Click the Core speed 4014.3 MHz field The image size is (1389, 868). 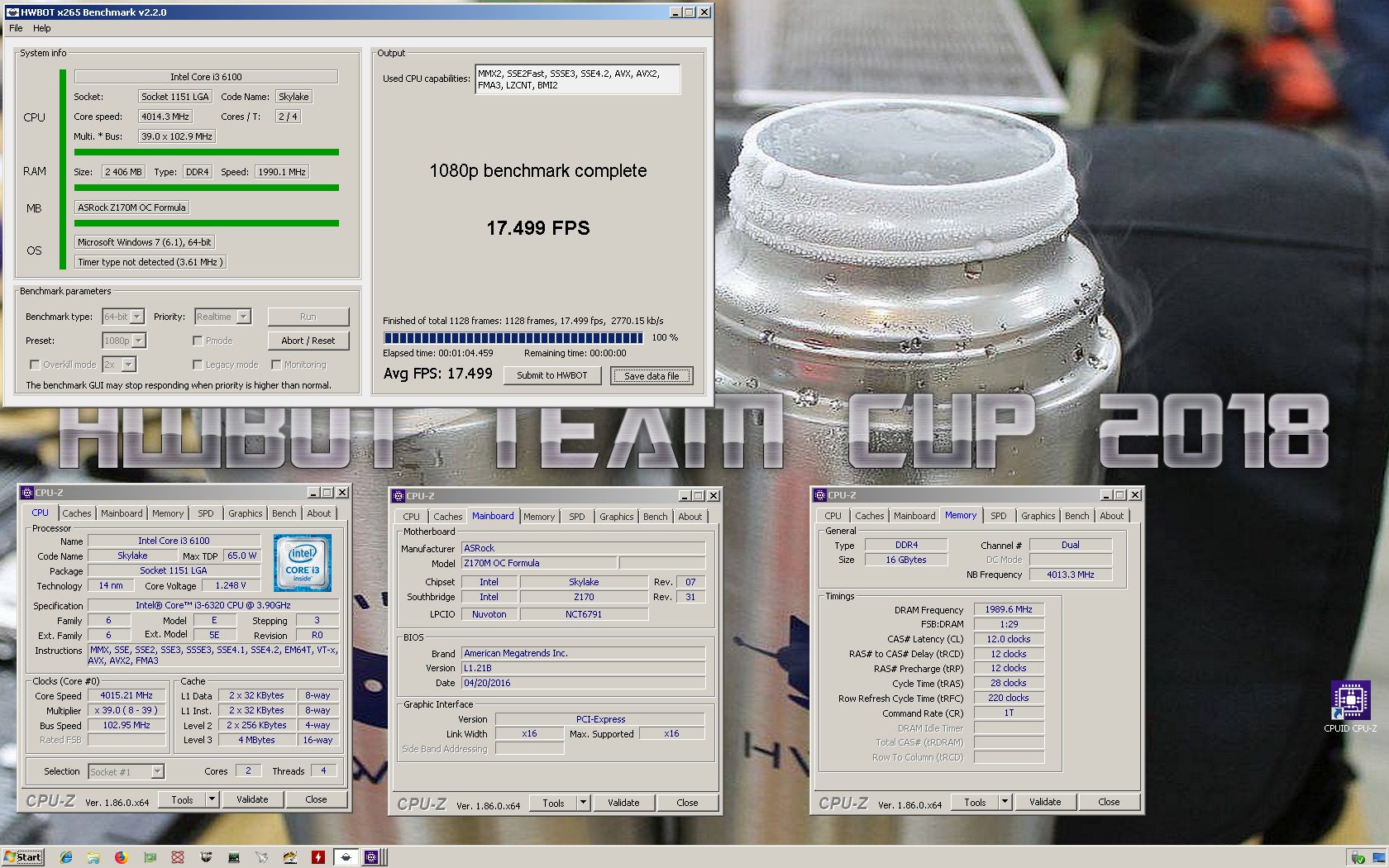pyautogui.click(x=165, y=117)
